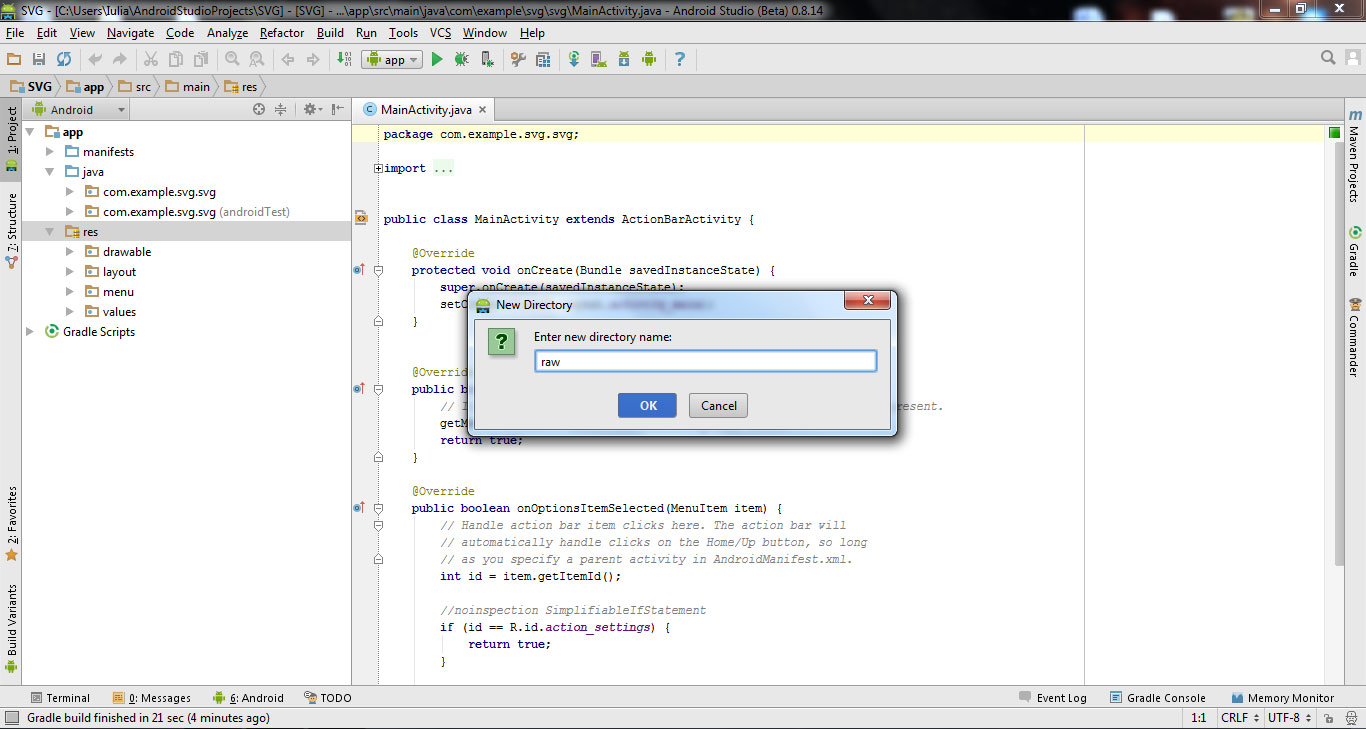The width and height of the screenshot is (1366, 729).
Task: Click the inspector hector icon in status bar
Action: [1350, 718]
